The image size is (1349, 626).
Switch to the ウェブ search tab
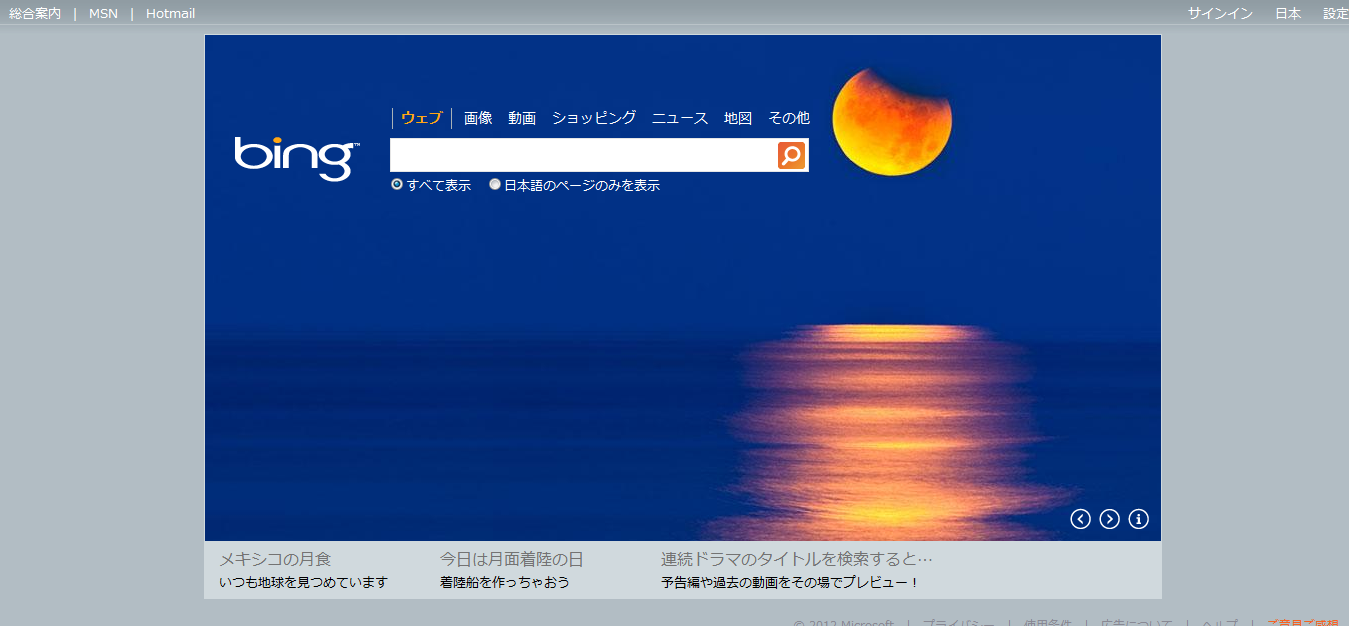[421, 118]
